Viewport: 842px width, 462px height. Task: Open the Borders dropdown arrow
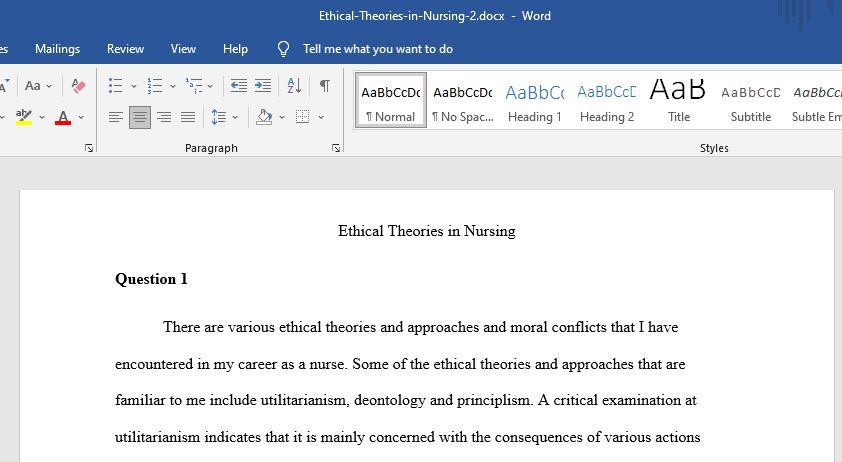coord(321,117)
